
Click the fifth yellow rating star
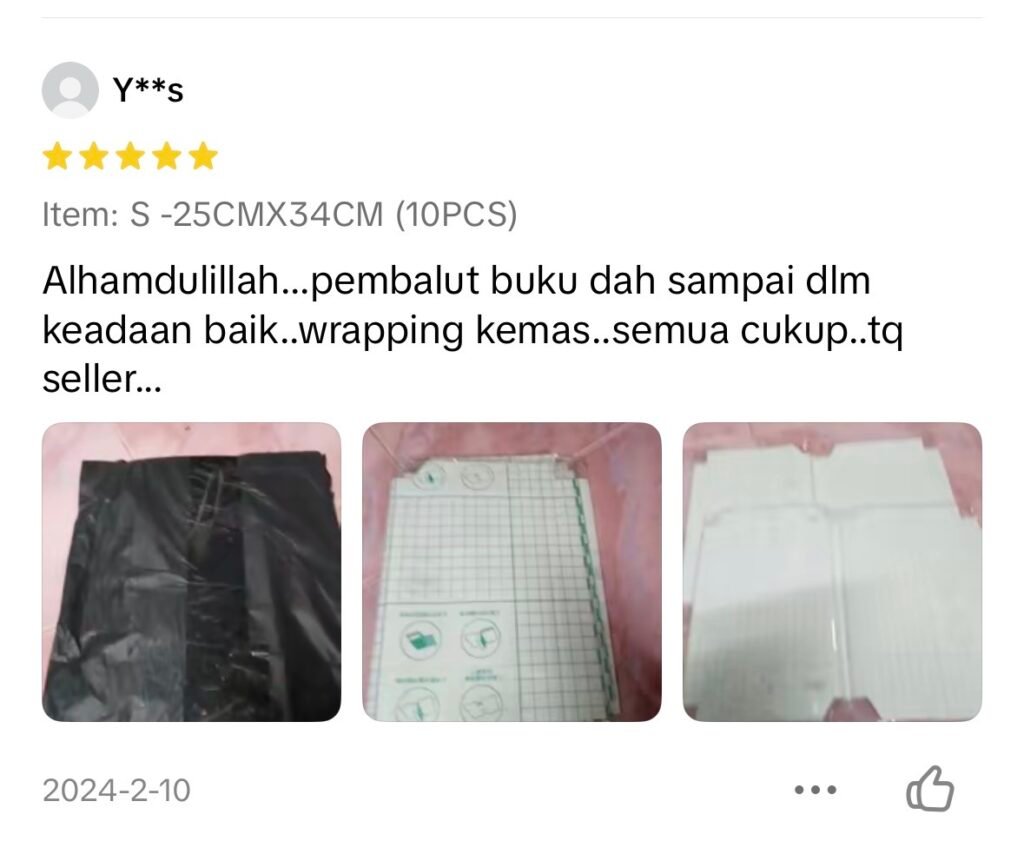pyautogui.click(x=203, y=157)
